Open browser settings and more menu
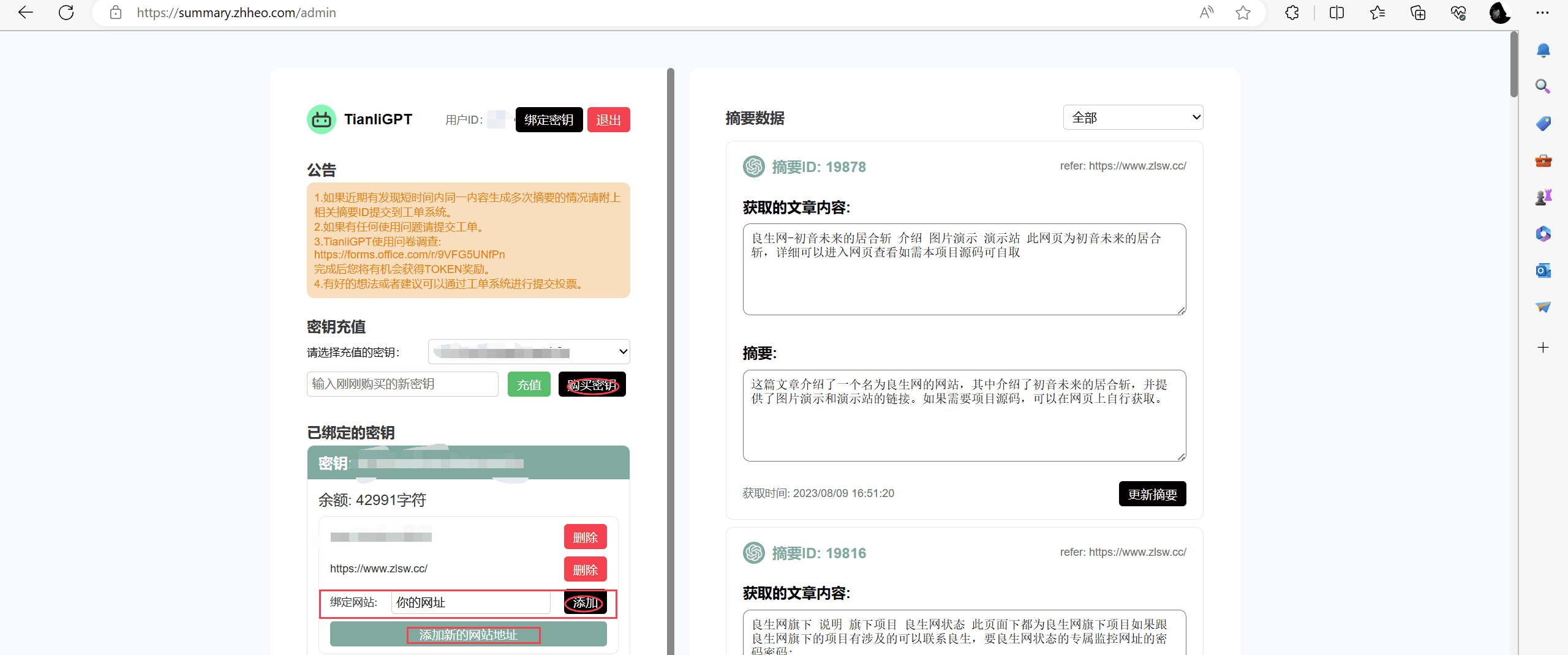Screen dimensions: 1568x655 pyautogui.click(x=1543, y=13)
